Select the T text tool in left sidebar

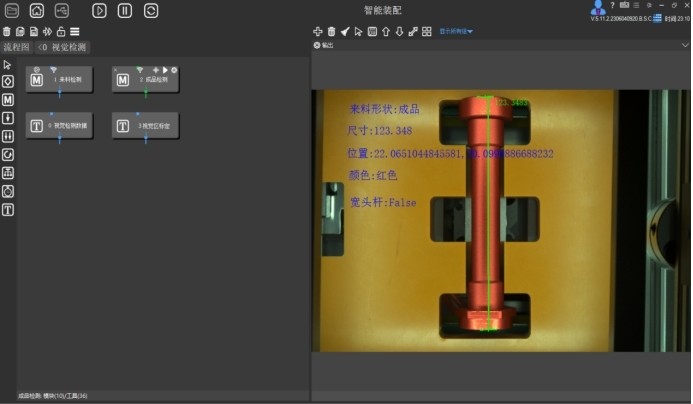pyautogui.click(x=8, y=210)
